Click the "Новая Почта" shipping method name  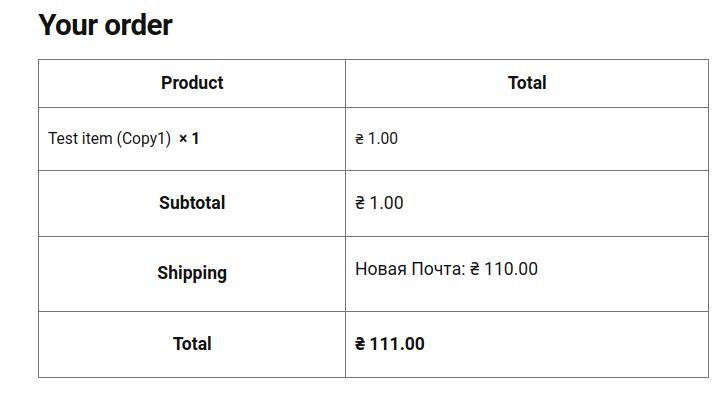pos(408,269)
